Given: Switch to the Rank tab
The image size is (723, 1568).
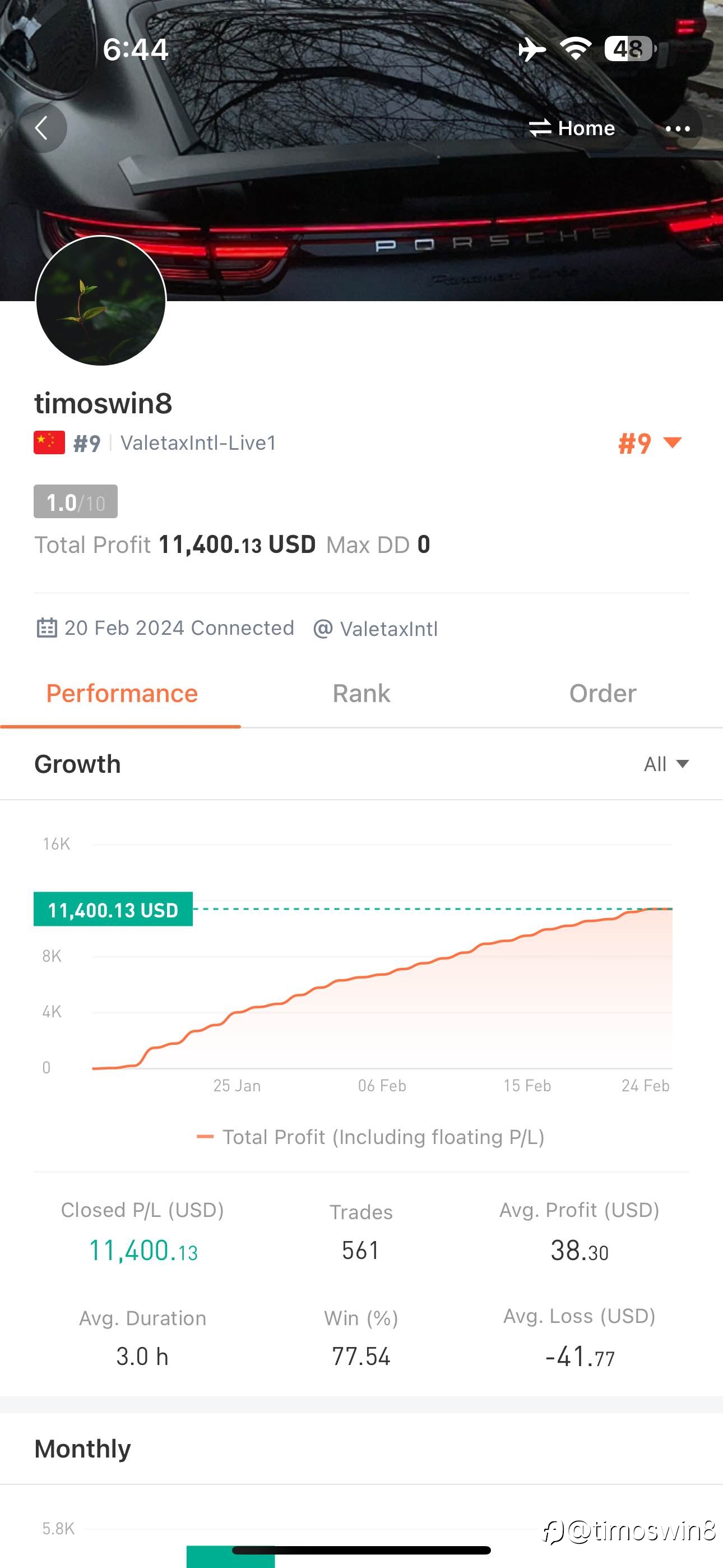Looking at the screenshot, I should (x=361, y=693).
